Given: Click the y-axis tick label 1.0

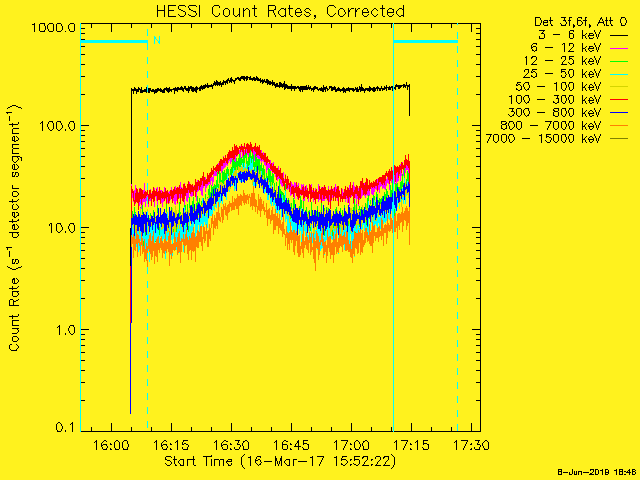Looking at the screenshot, I should (64, 330).
